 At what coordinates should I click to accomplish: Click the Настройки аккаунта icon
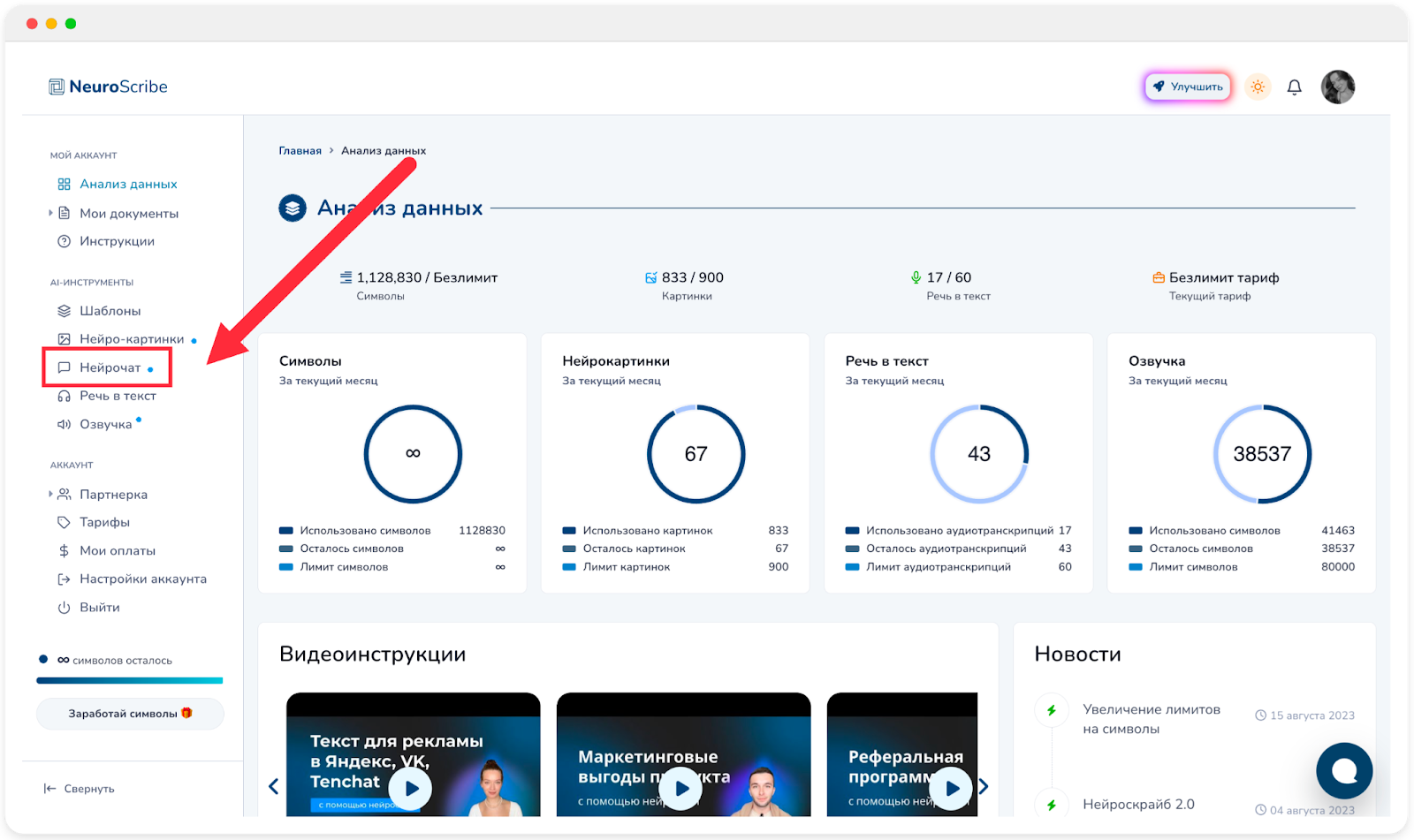64,579
